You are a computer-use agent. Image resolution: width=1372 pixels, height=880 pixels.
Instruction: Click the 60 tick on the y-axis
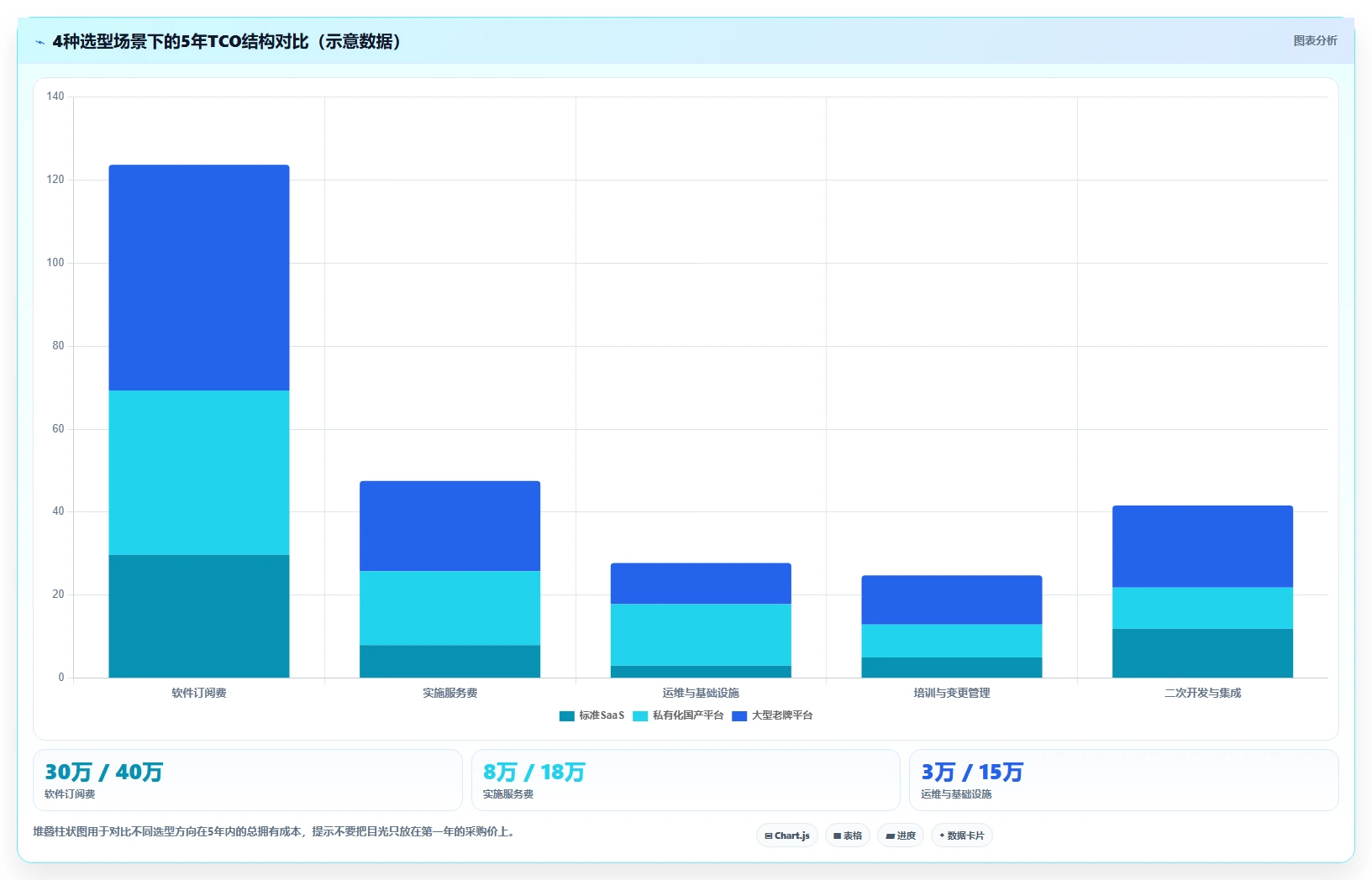coord(58,429)
